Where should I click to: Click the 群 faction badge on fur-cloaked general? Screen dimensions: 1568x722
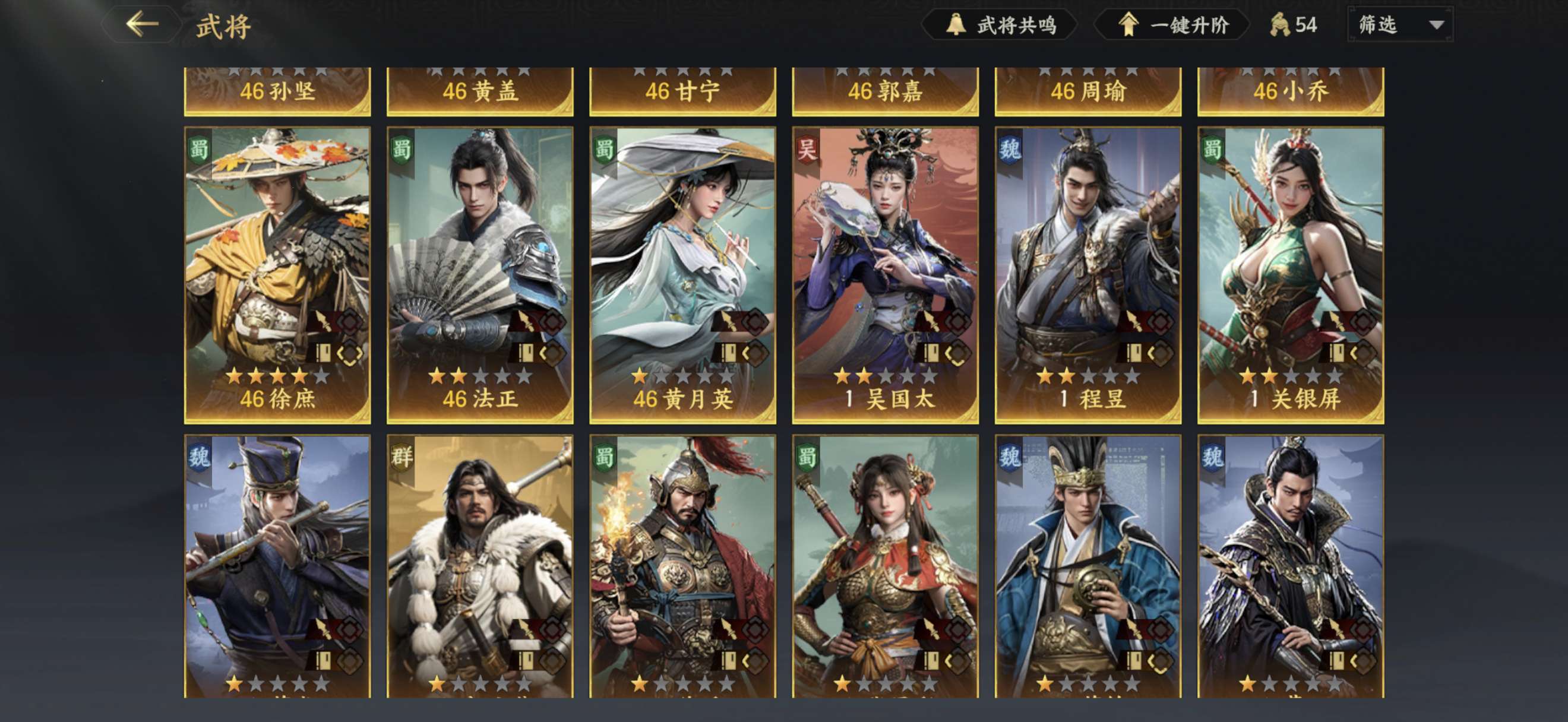[x=402, y=455]
